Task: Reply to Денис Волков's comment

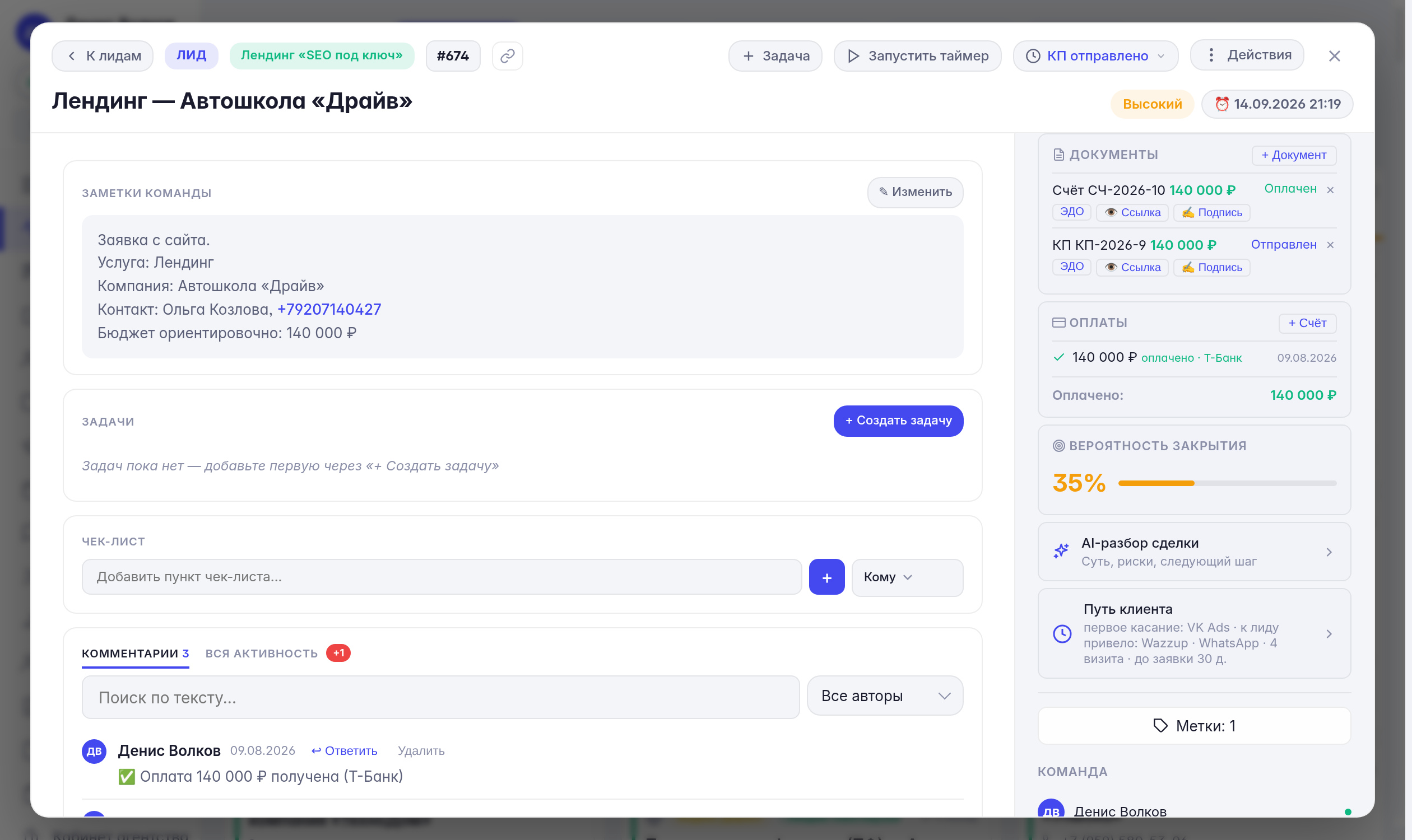Action: (x=344, y=750)
